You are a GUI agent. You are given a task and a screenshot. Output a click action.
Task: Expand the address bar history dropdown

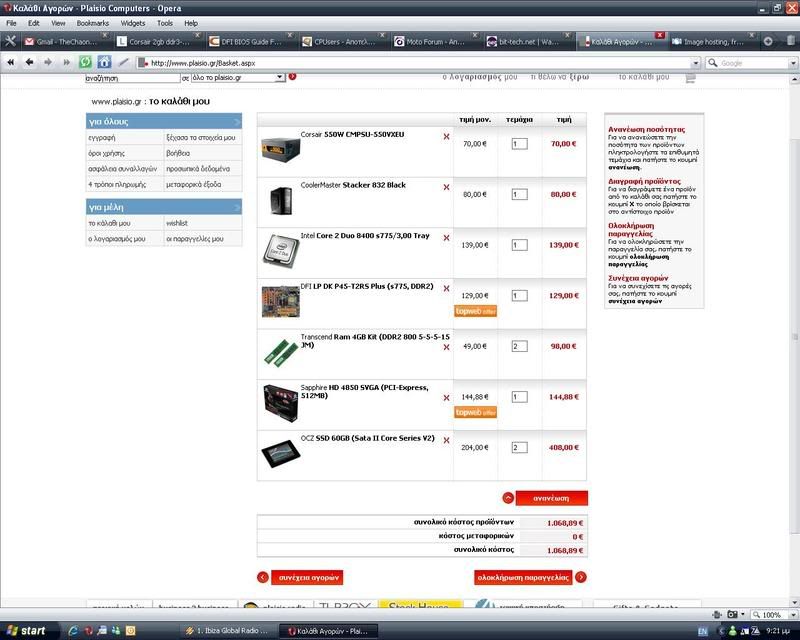pyautogui.click(x=695, y=63)
